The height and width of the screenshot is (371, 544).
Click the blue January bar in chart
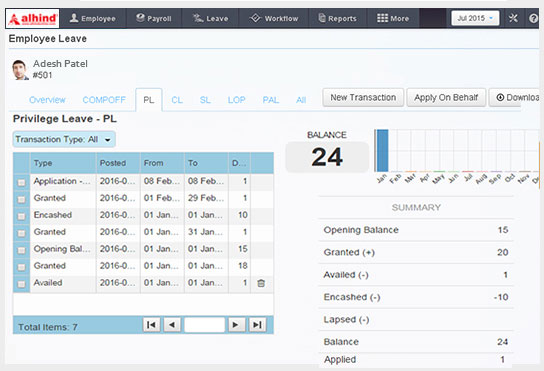(382, 150)
